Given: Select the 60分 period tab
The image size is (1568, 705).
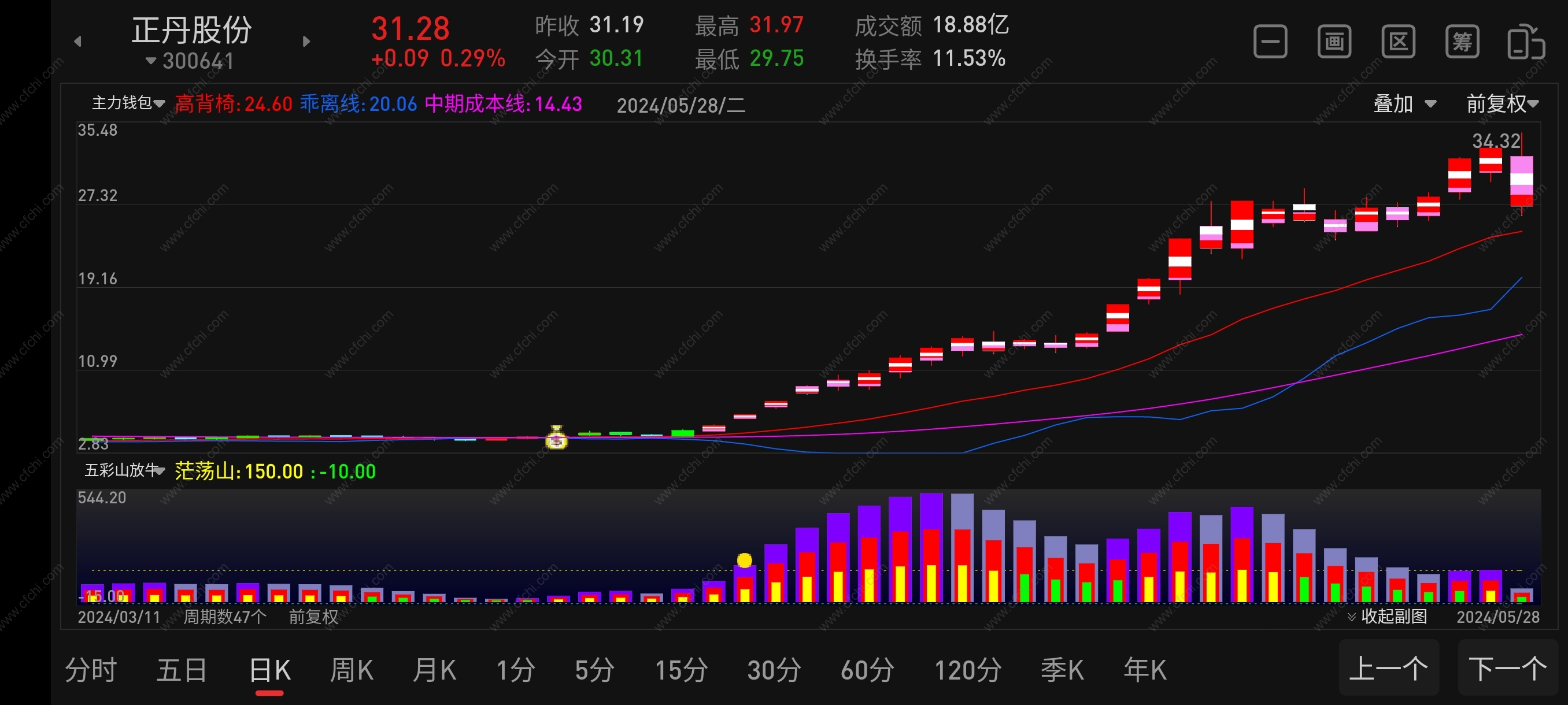Looking at the screenshot, I should 867,670.
